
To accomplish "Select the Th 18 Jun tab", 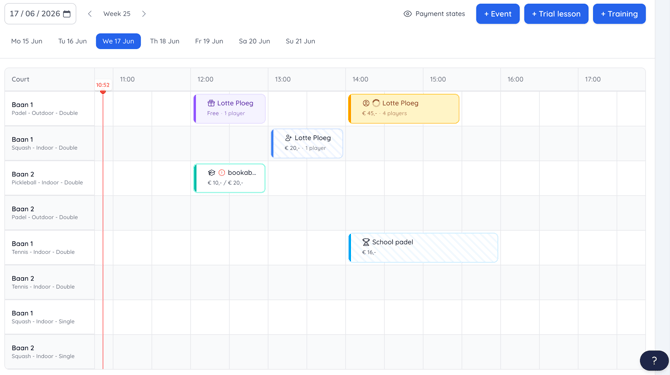I will click(x=165, y=41).
